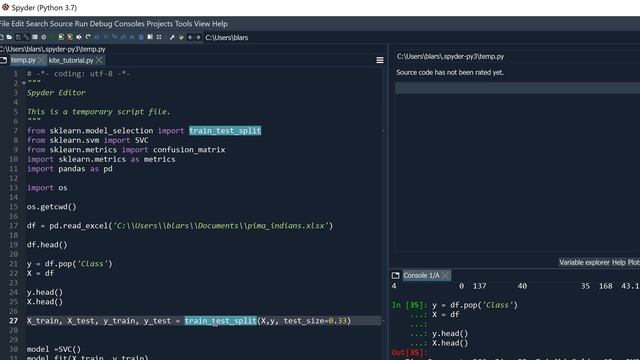Click the code analysis results filter bar
The image size is (640, 360).
click(x=517, y=88)
